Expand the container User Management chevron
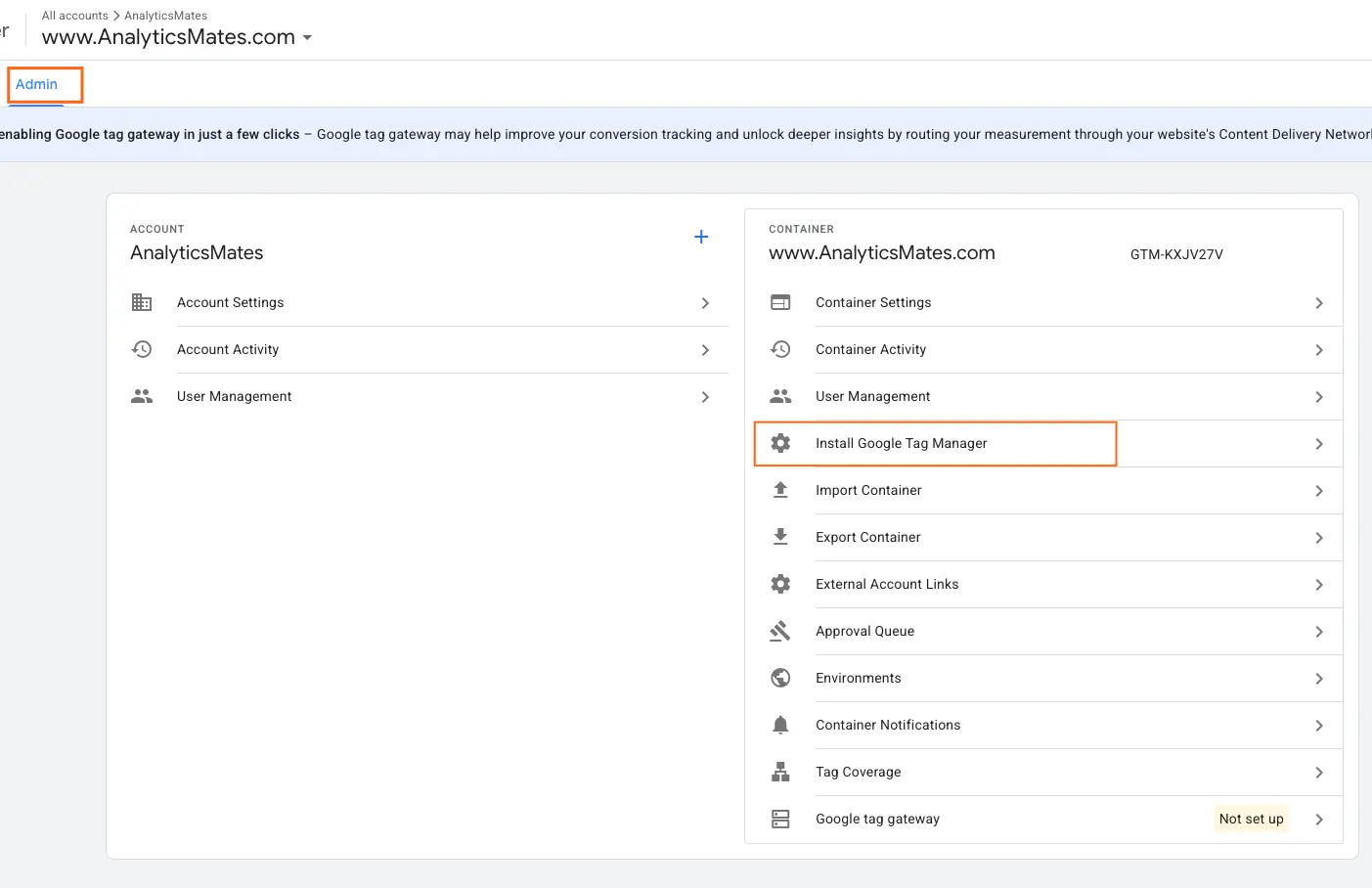Image resolution: width=1372 pixels, height=888 pixels. pyautogui.click(x=1319, y=397)
